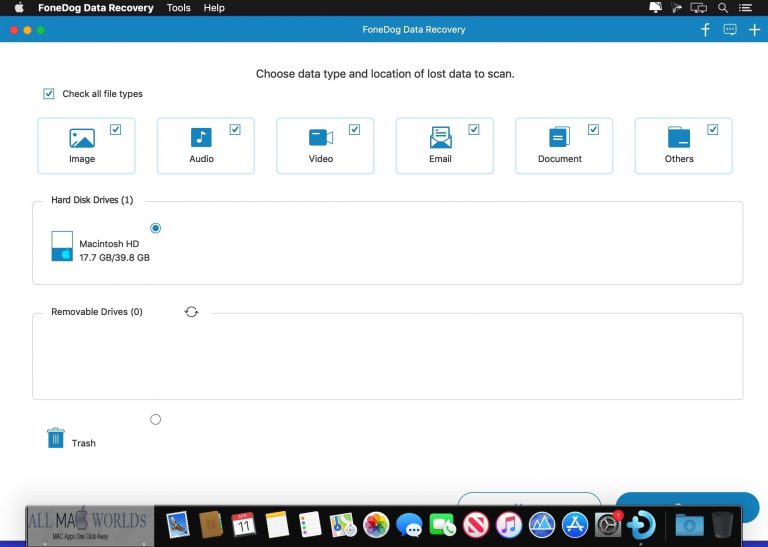This screenshot has height=547, width=768.
Task: Open the feedback chat bubble icon
Action: coord(730,30)
